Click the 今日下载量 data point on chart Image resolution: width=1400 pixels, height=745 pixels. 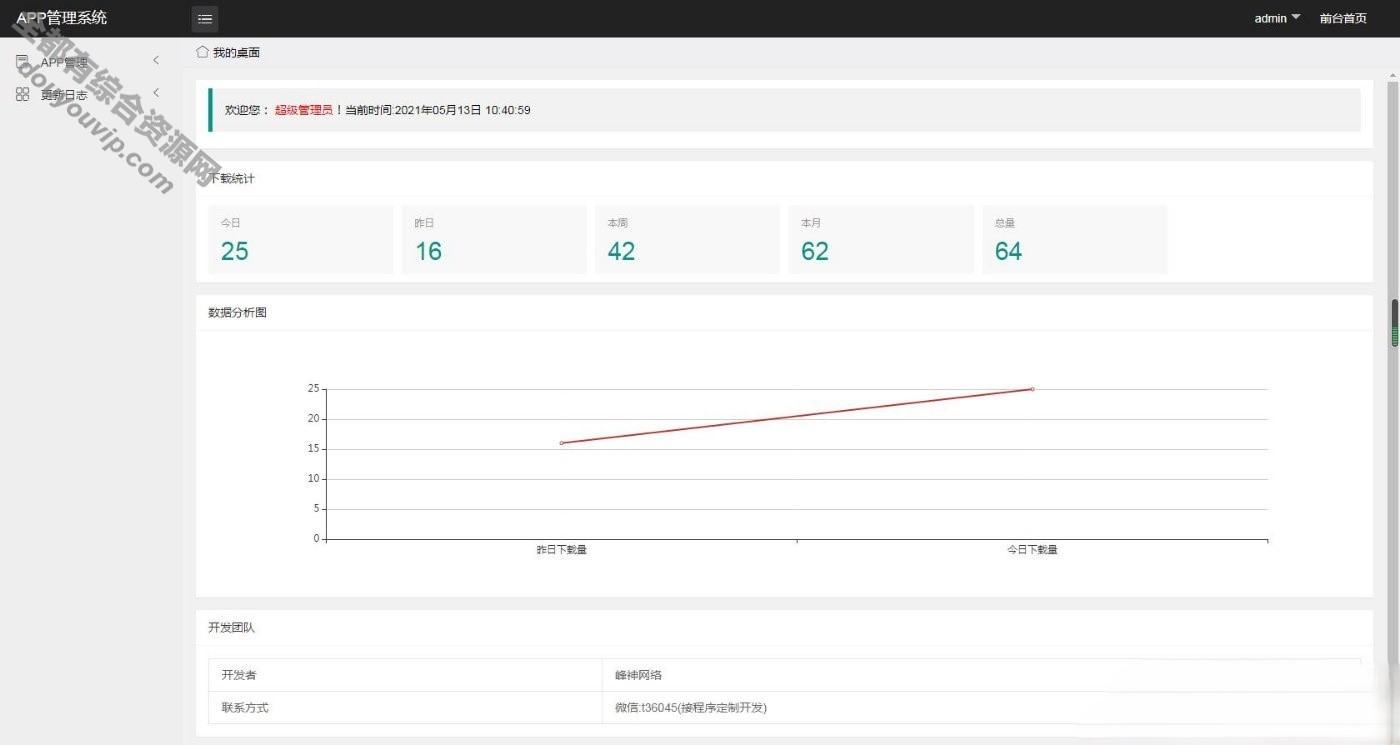point(1032,389)
